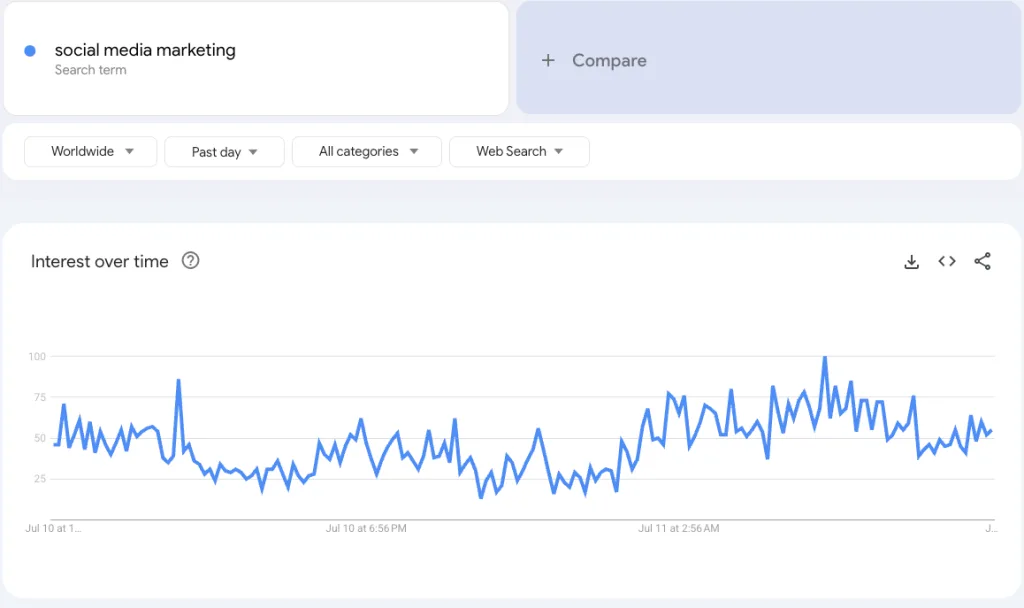Click the Jul 10 at 6:56 PM axis label
1024x608 pixels.
(x=366, y=528)
